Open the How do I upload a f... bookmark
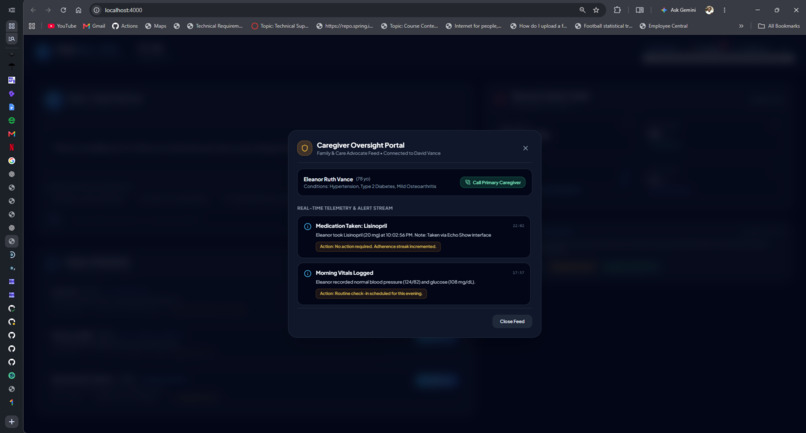806x433 pixels. (x=538, y=26)
